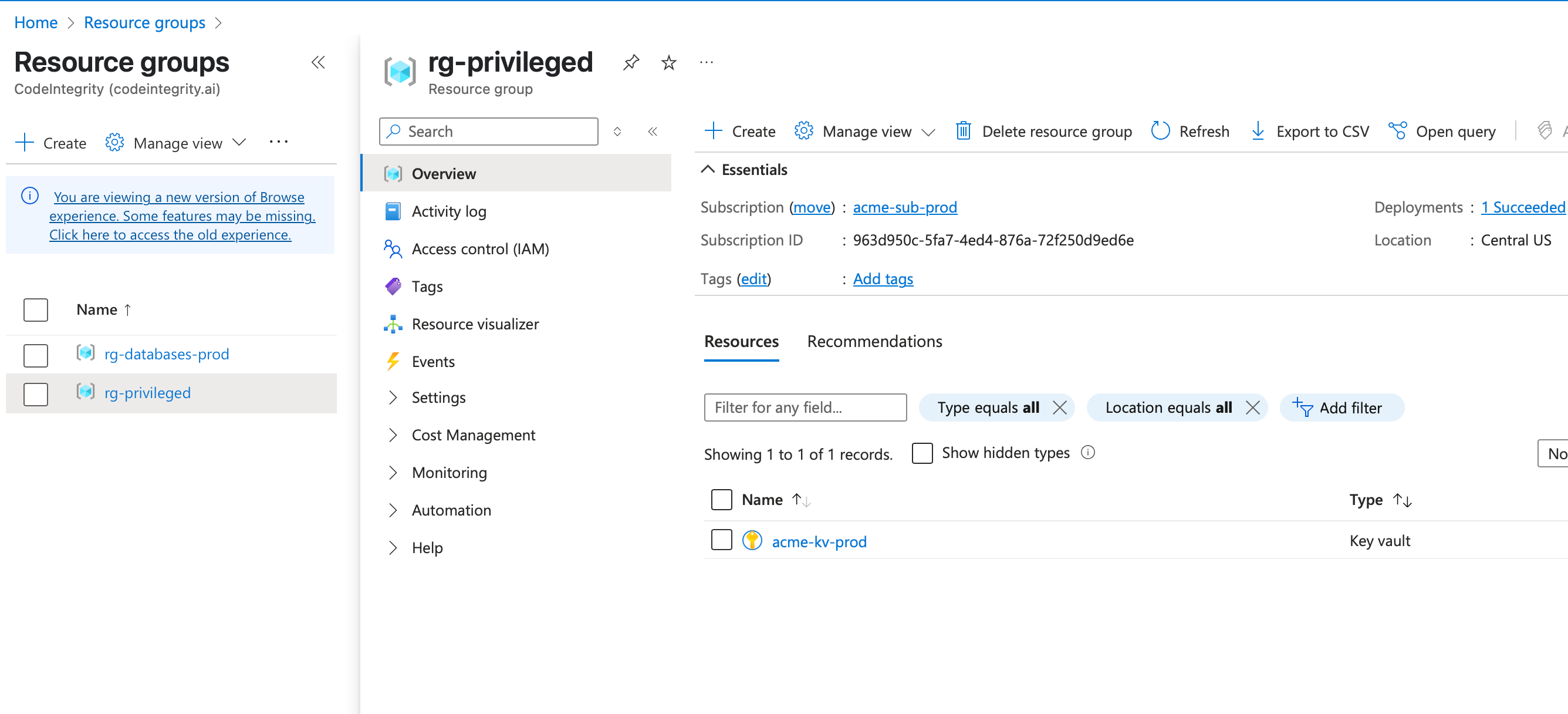This screenshot has width=1568, height=714.
Task: Collapse the Essentials section
Action: click(x=707, y=169)
